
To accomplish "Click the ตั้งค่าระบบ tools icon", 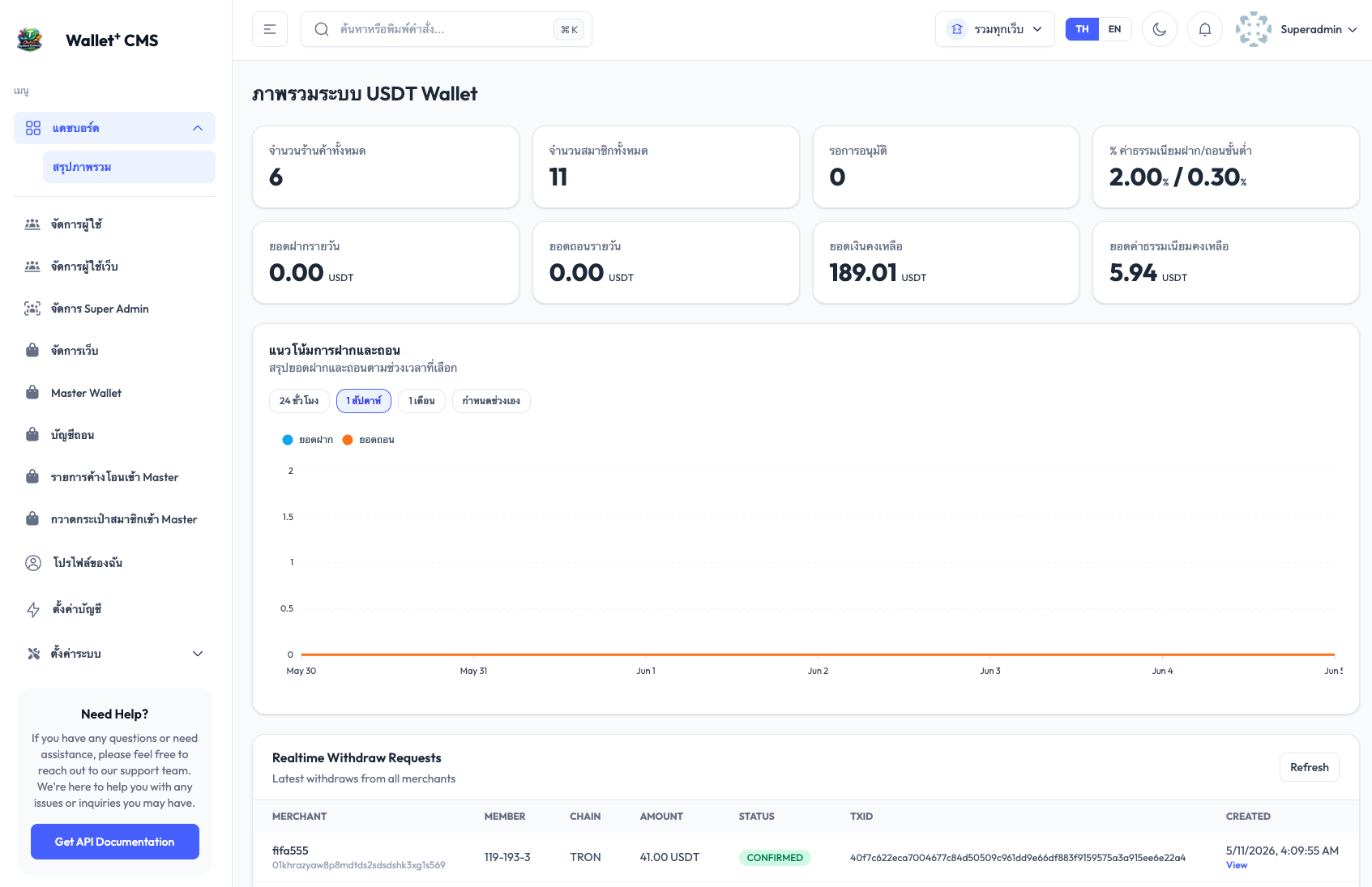I will click(x=33, y=654).
